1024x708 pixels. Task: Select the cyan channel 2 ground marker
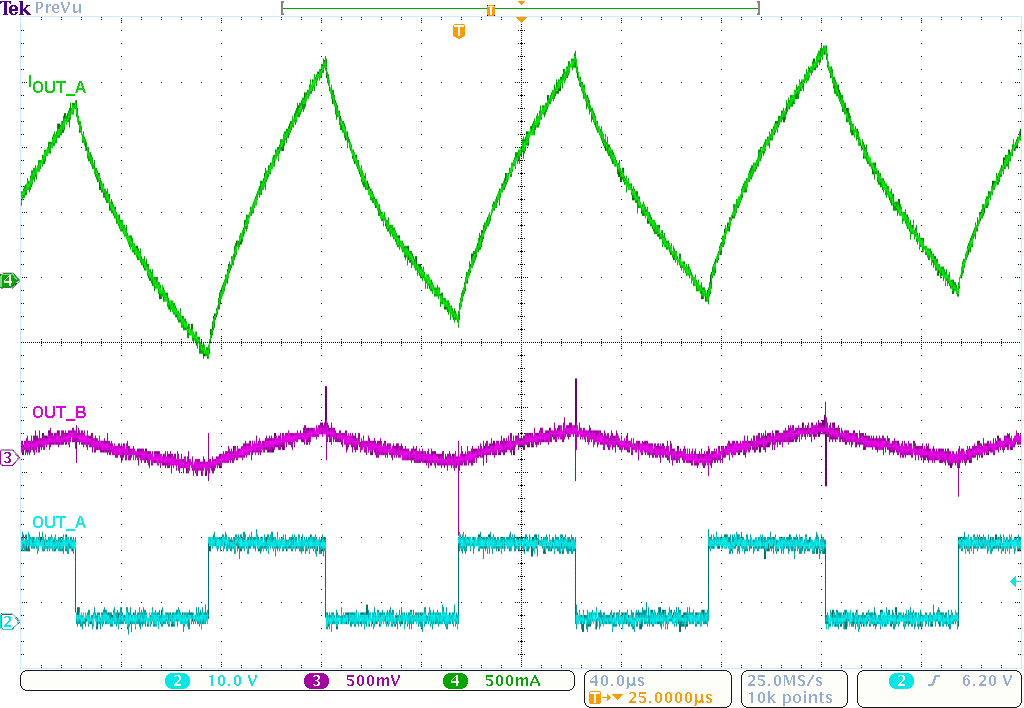tap(8, 621)
